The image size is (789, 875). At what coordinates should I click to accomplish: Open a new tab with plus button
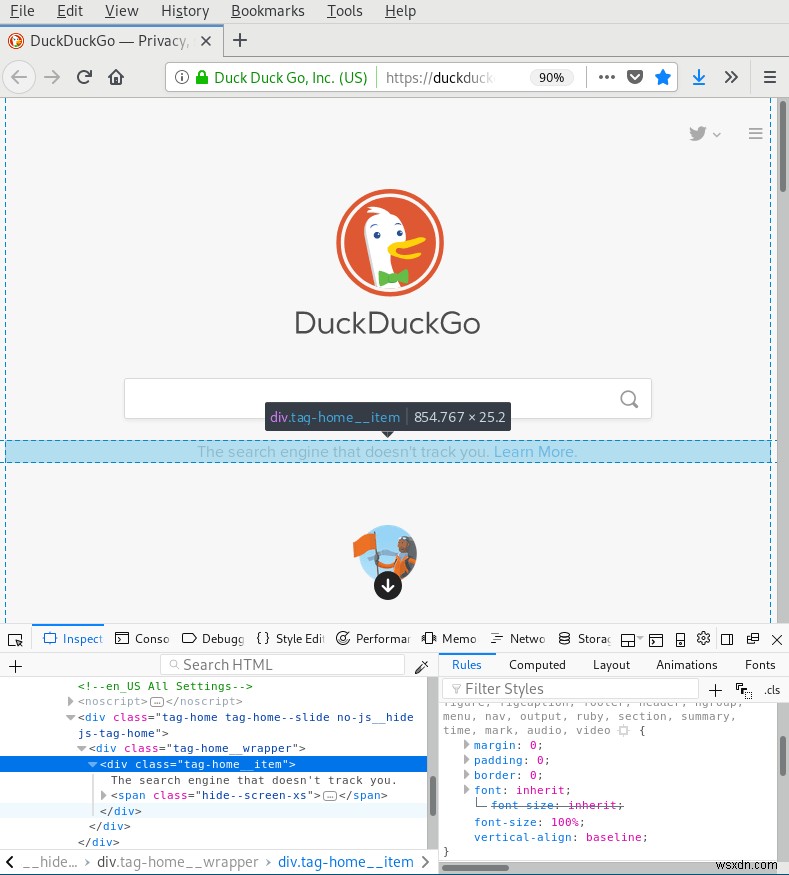240,40
